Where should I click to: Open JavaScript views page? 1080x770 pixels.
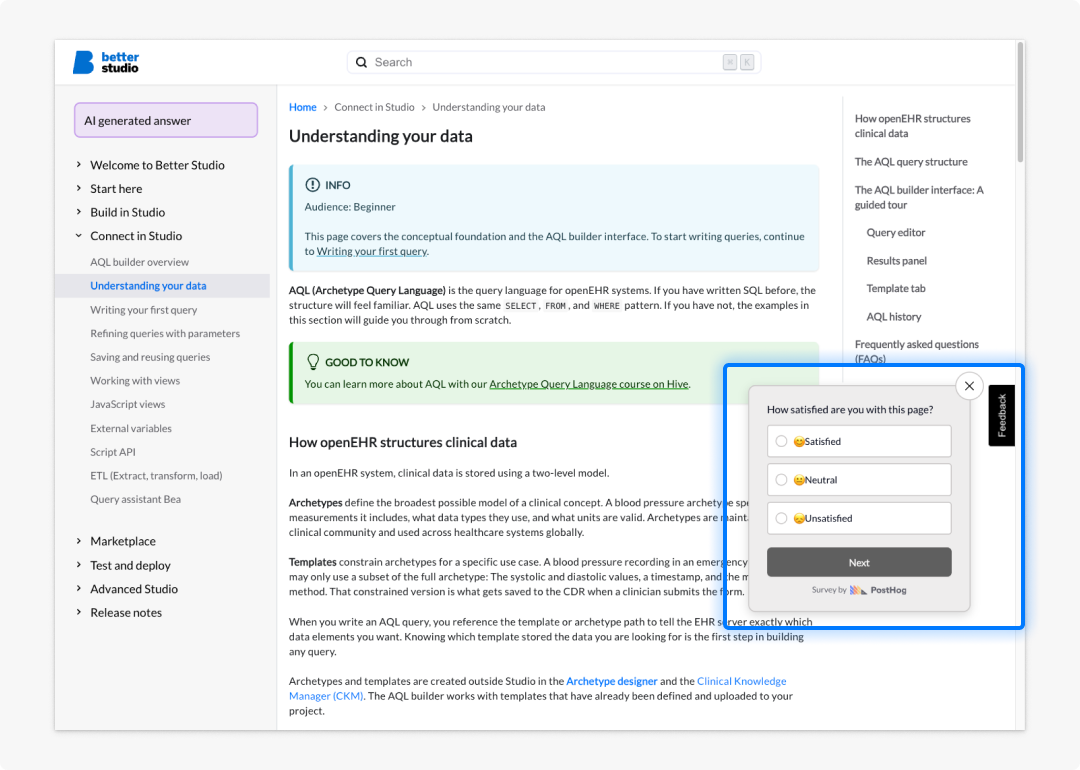(x=127, y=404)
